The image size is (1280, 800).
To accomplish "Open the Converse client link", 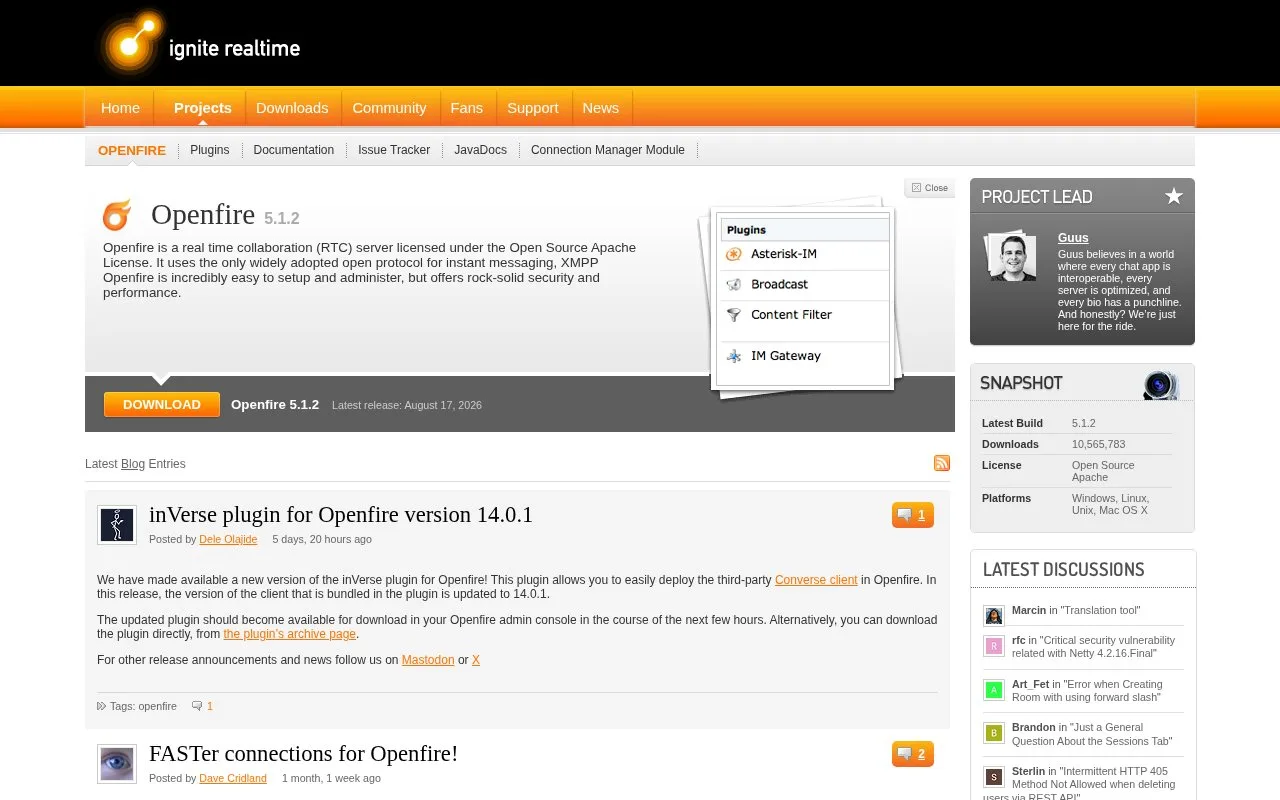I will coord(816,580).
